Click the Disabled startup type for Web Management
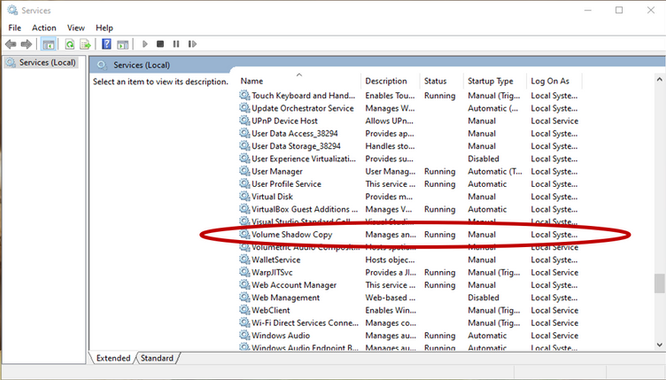 tap(483, 298)
